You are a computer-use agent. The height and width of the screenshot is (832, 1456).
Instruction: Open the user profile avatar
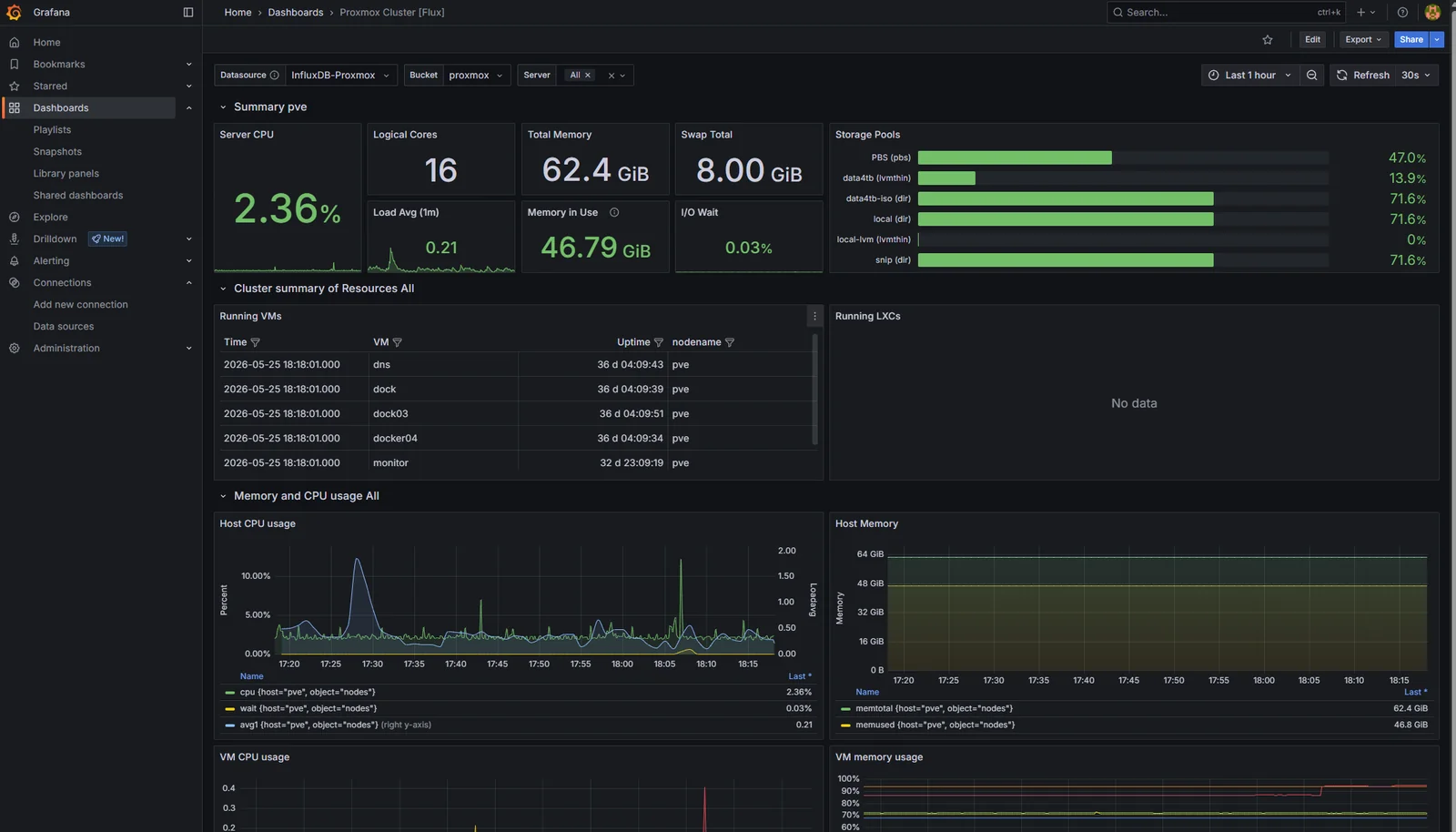pyautogui.click(x=1432, y=13)
